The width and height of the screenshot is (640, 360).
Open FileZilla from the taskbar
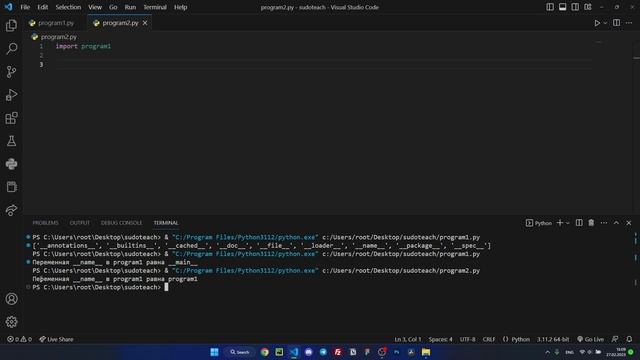tap(338, 352)
